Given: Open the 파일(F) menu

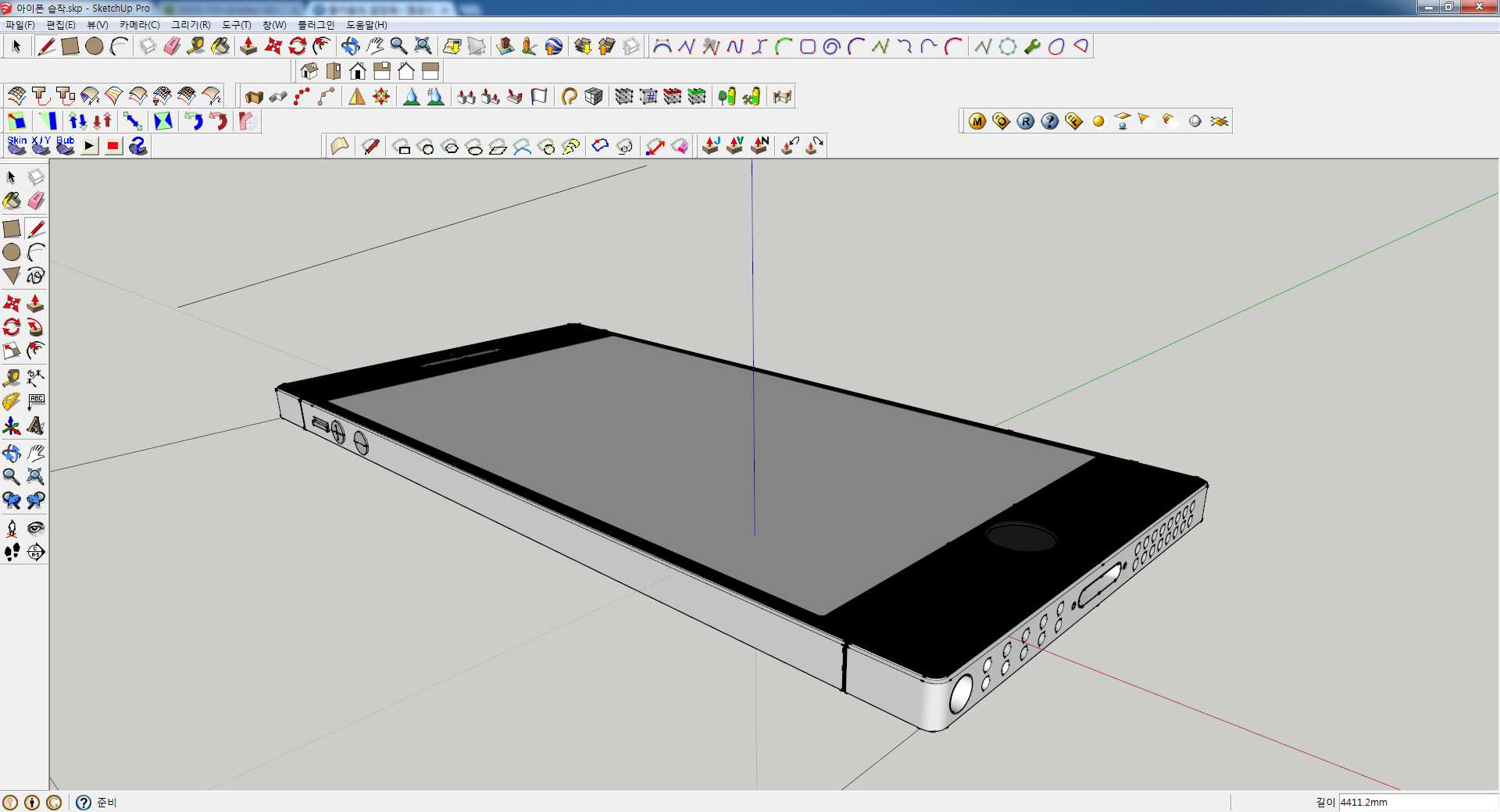Looking at the screenshot, I should (x=20, y=25).
